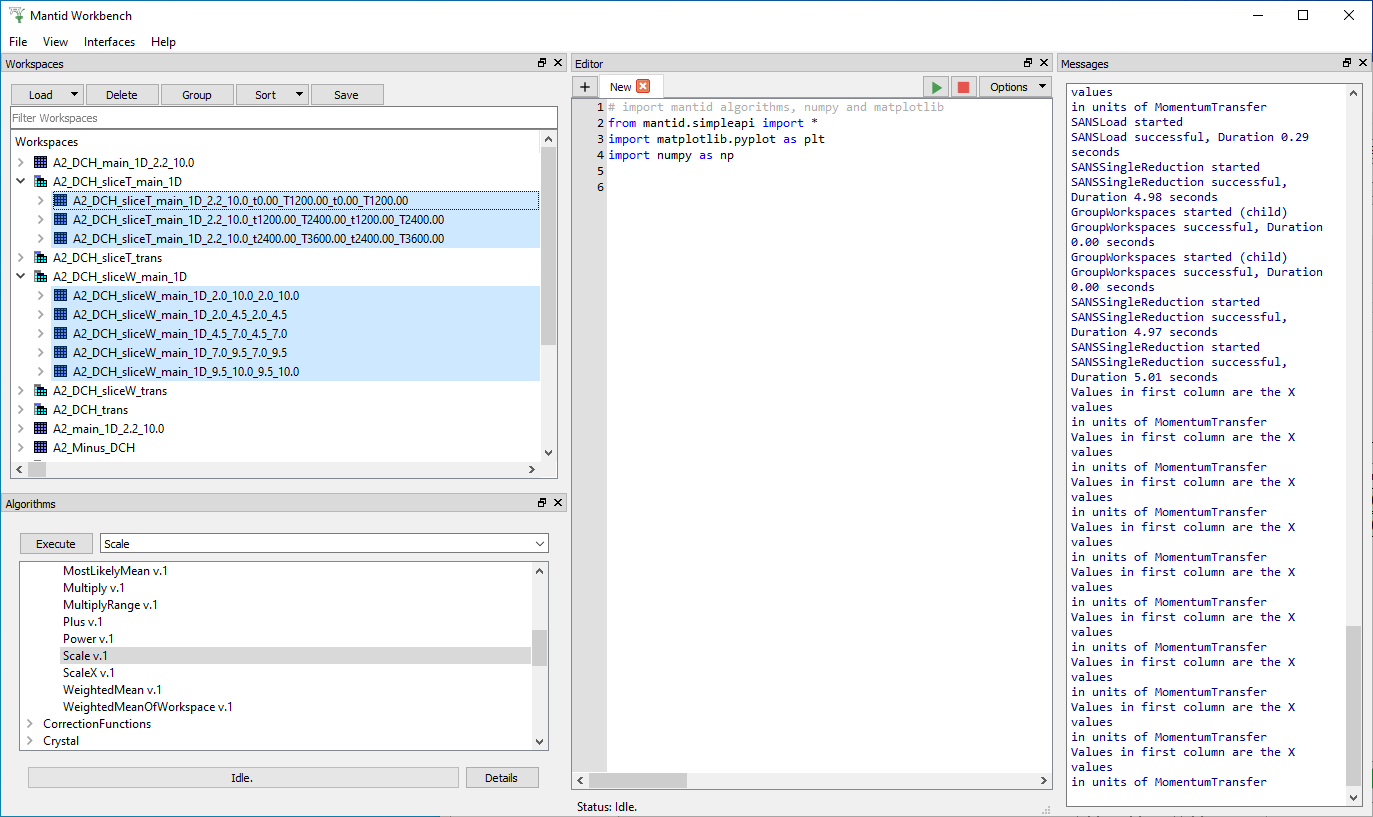Open the File menu
The image size is (1373, 817).
(18, 42)
